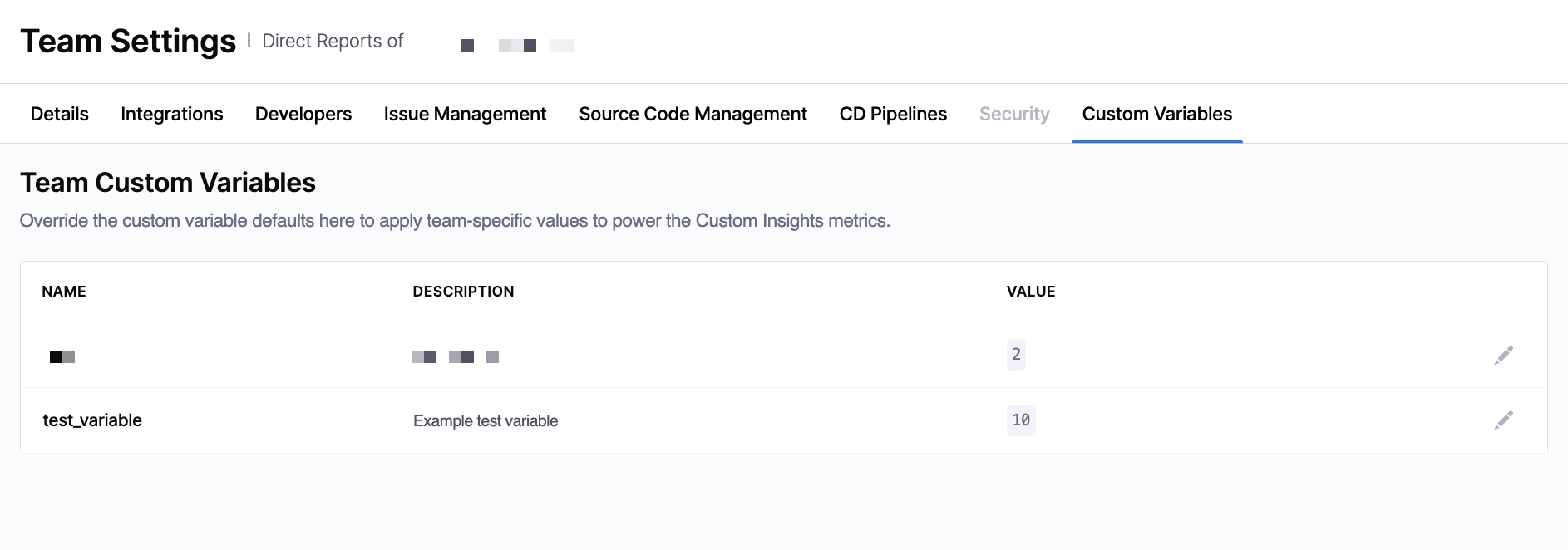The image size is (1568, 550).
Task: Edit the variable with value 2
Action: tap(1503, 356)
